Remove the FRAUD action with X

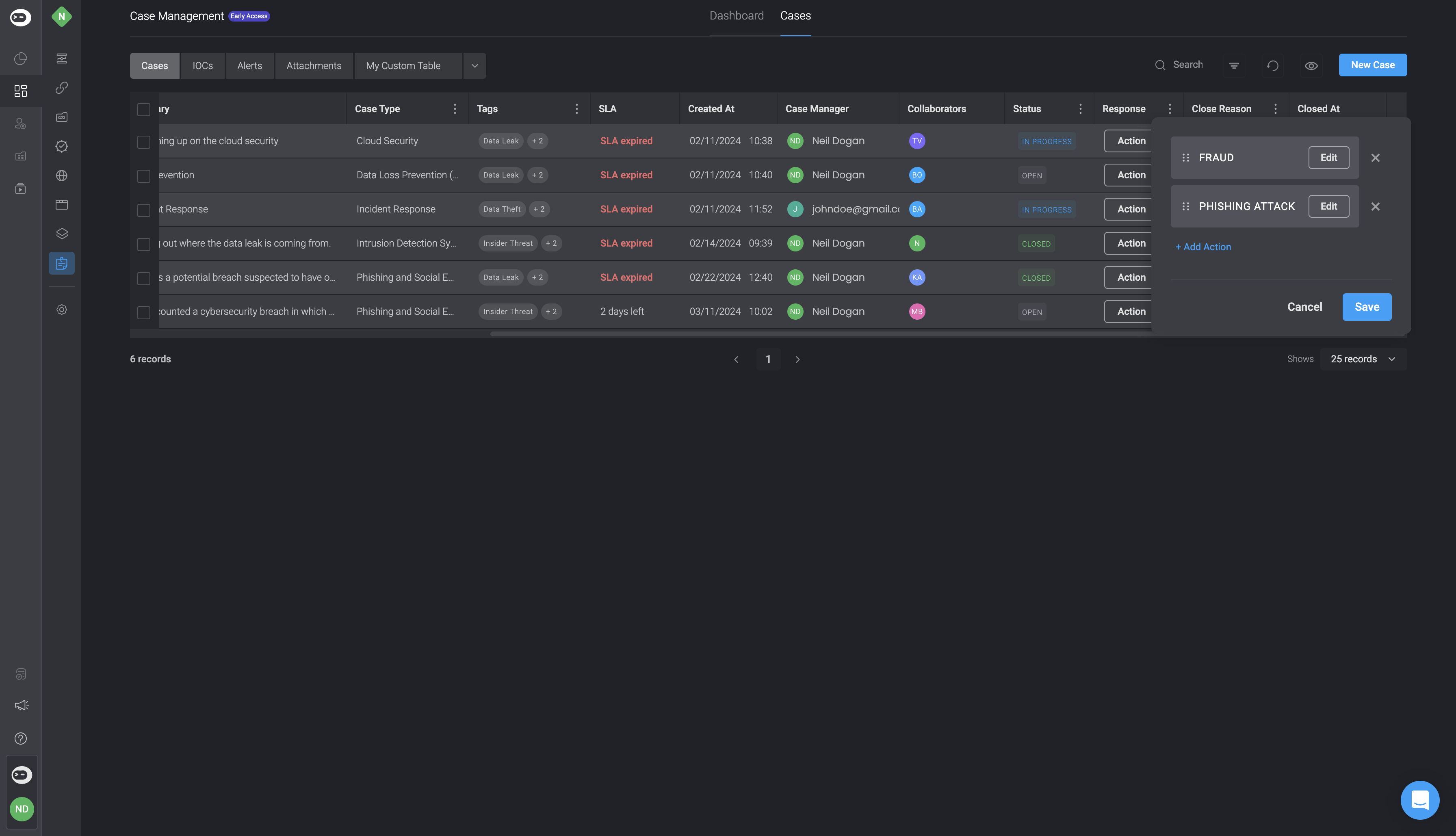(1375, 158)
